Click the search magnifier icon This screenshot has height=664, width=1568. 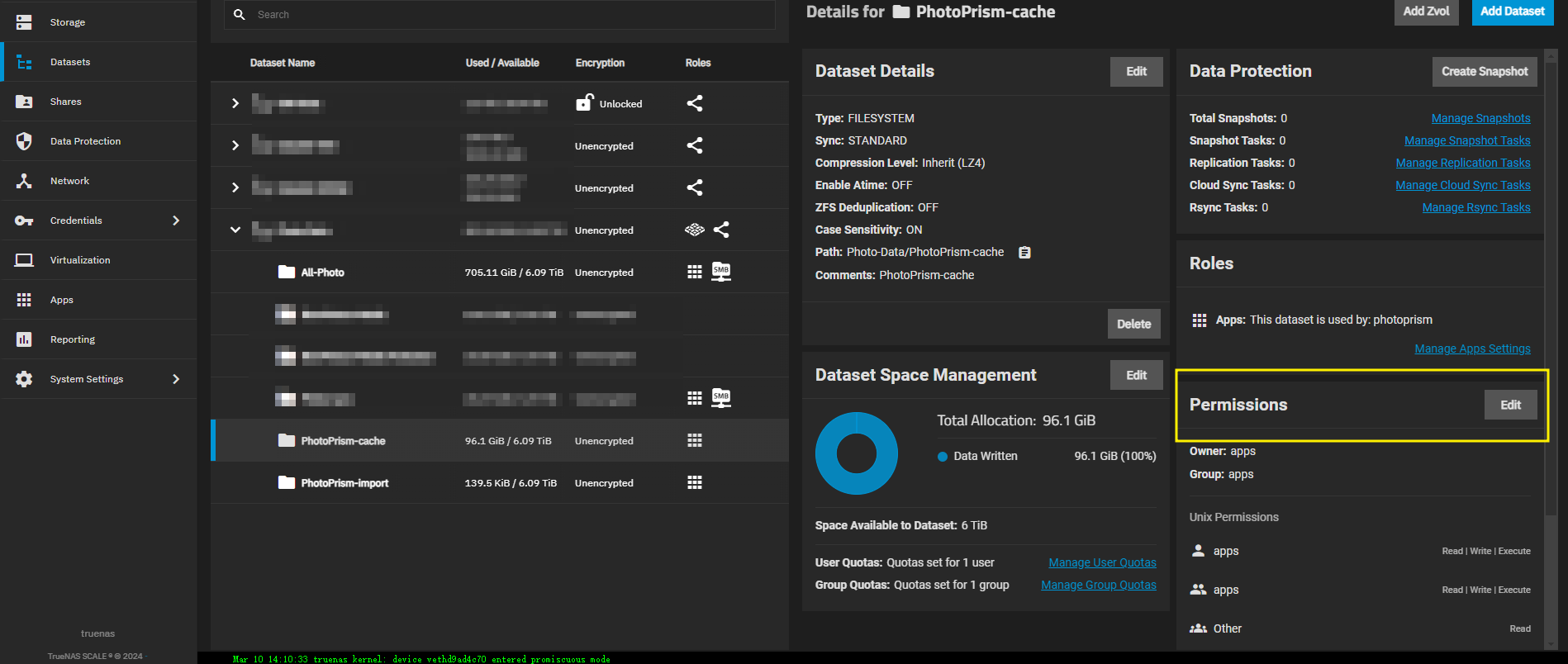[x=240, y=15]
